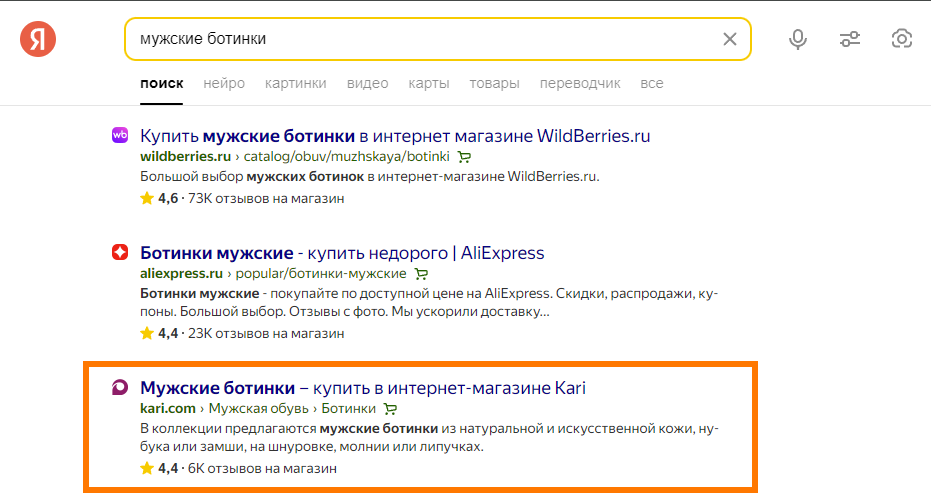Clear the search query with X icon
931x497 pixels.
[730, 39]
